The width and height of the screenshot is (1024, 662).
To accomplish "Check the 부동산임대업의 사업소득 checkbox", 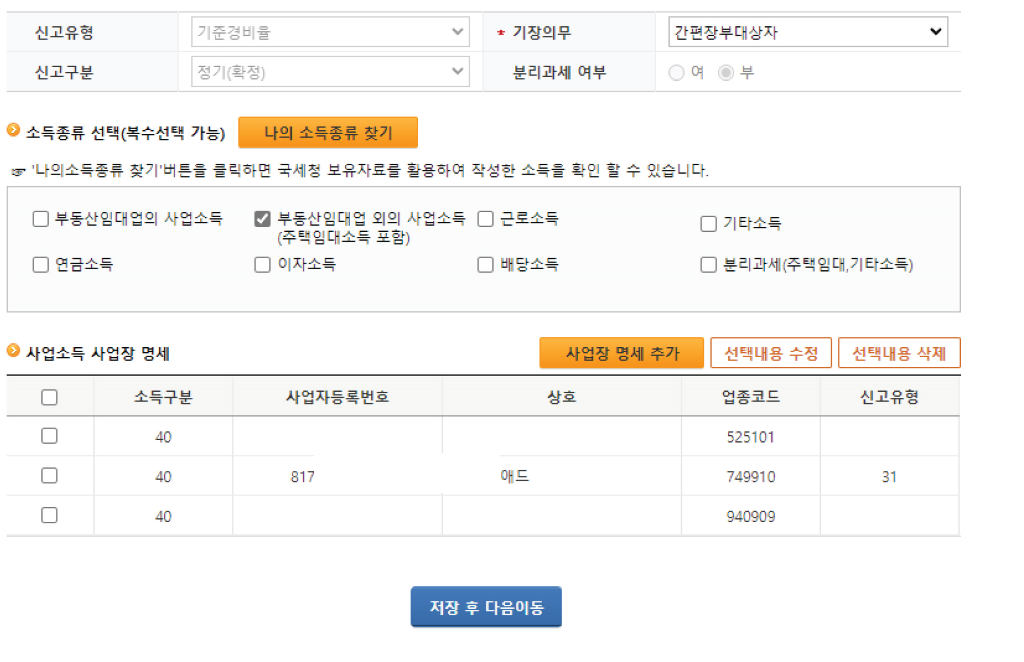I will (x=41, y=219).
